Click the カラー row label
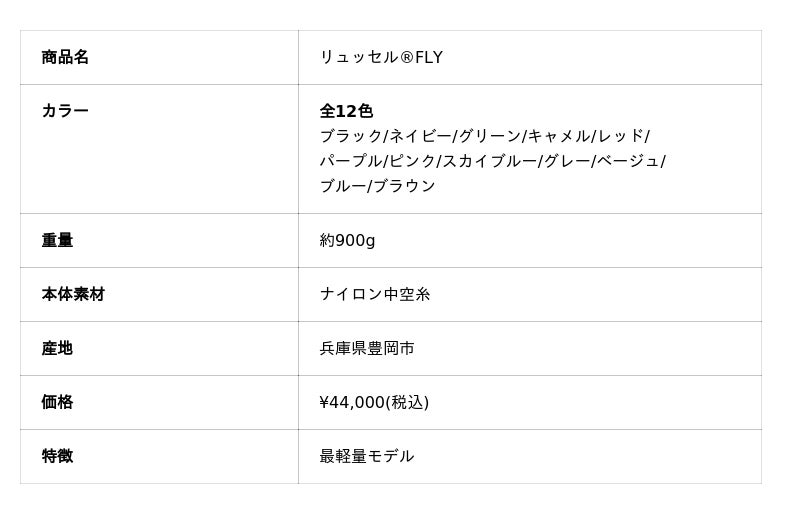Image resolution: width=800 pixels, height=514 pixels. (65, 111)
